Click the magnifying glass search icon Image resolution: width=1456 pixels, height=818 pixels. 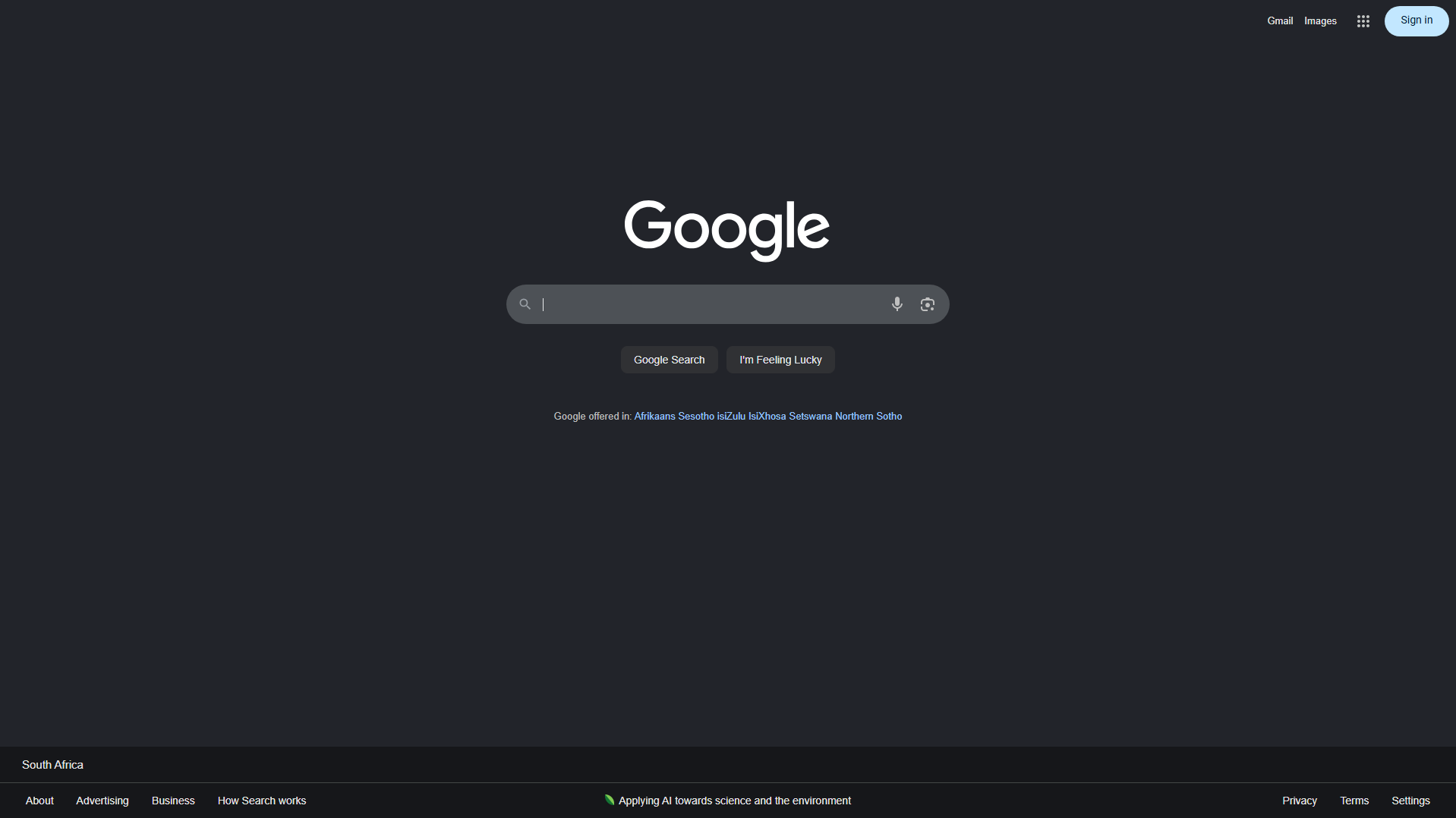(x=525, y=304)
